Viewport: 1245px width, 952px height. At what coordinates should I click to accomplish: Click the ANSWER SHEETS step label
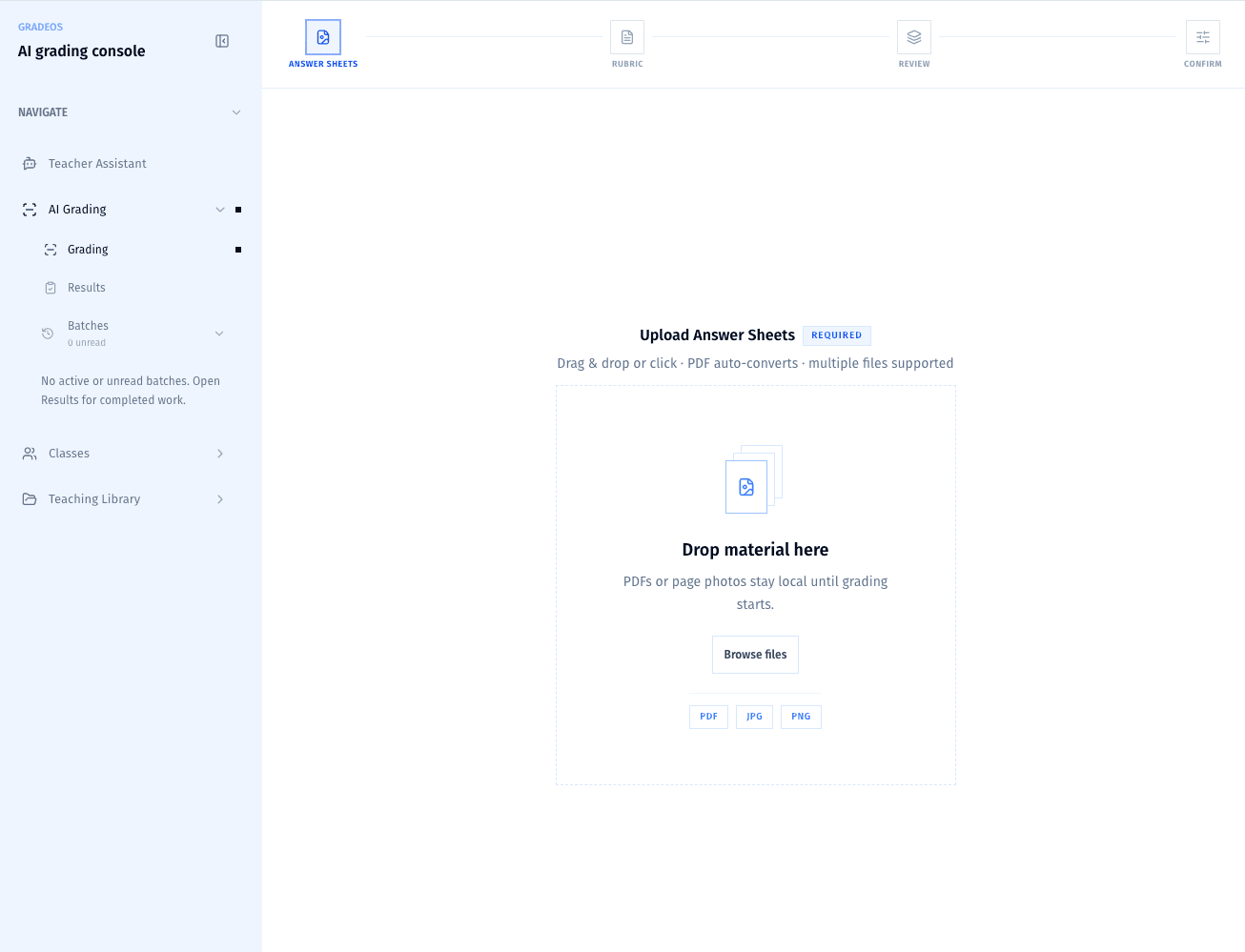click(323, 64)
